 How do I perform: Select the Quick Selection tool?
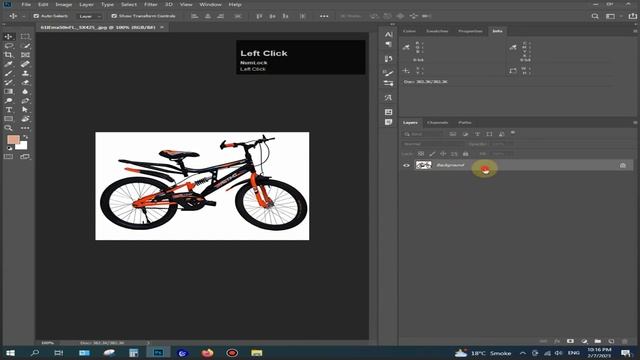click(x=25, y=46)
